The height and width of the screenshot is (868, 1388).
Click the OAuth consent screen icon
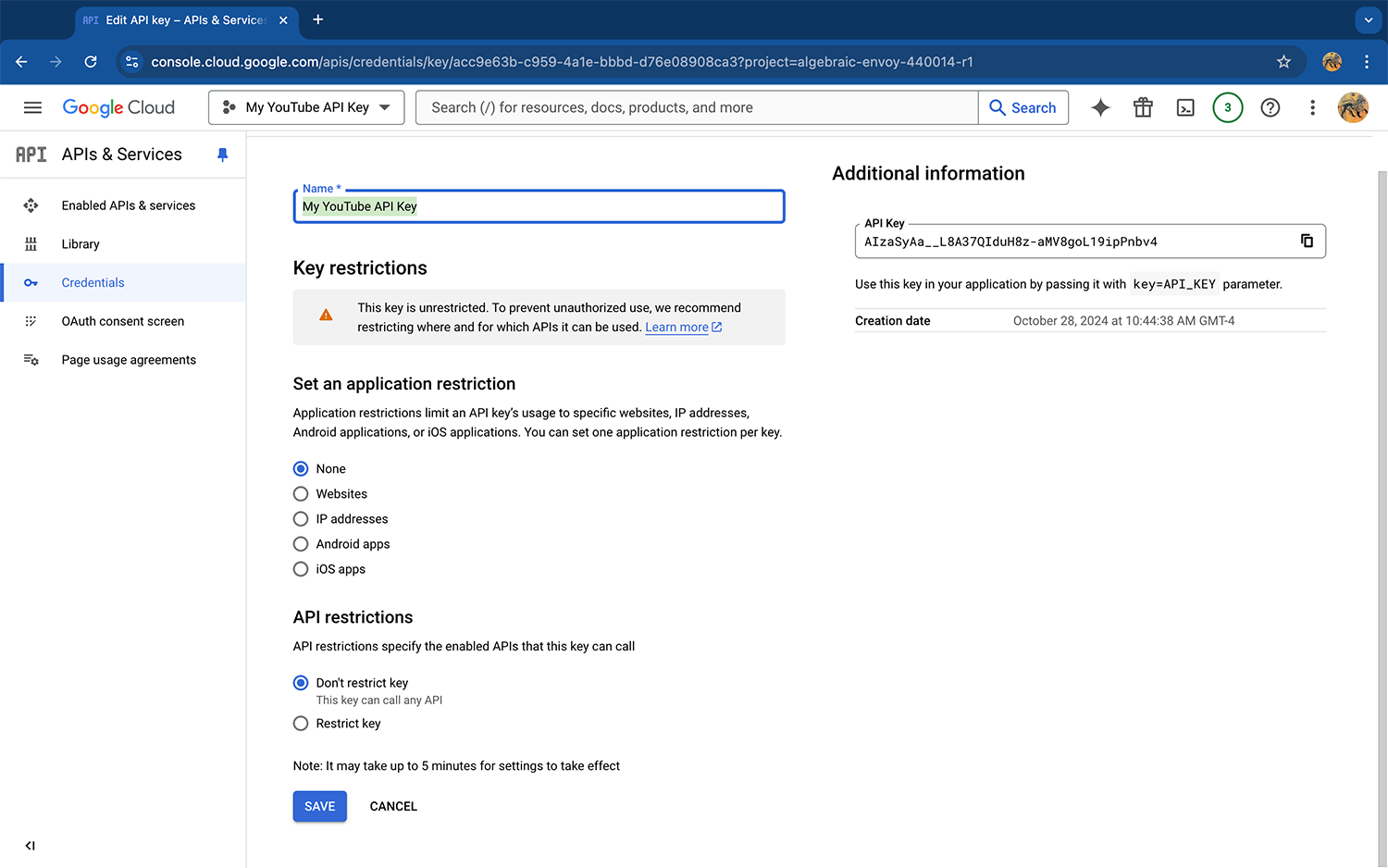point(31,321)
